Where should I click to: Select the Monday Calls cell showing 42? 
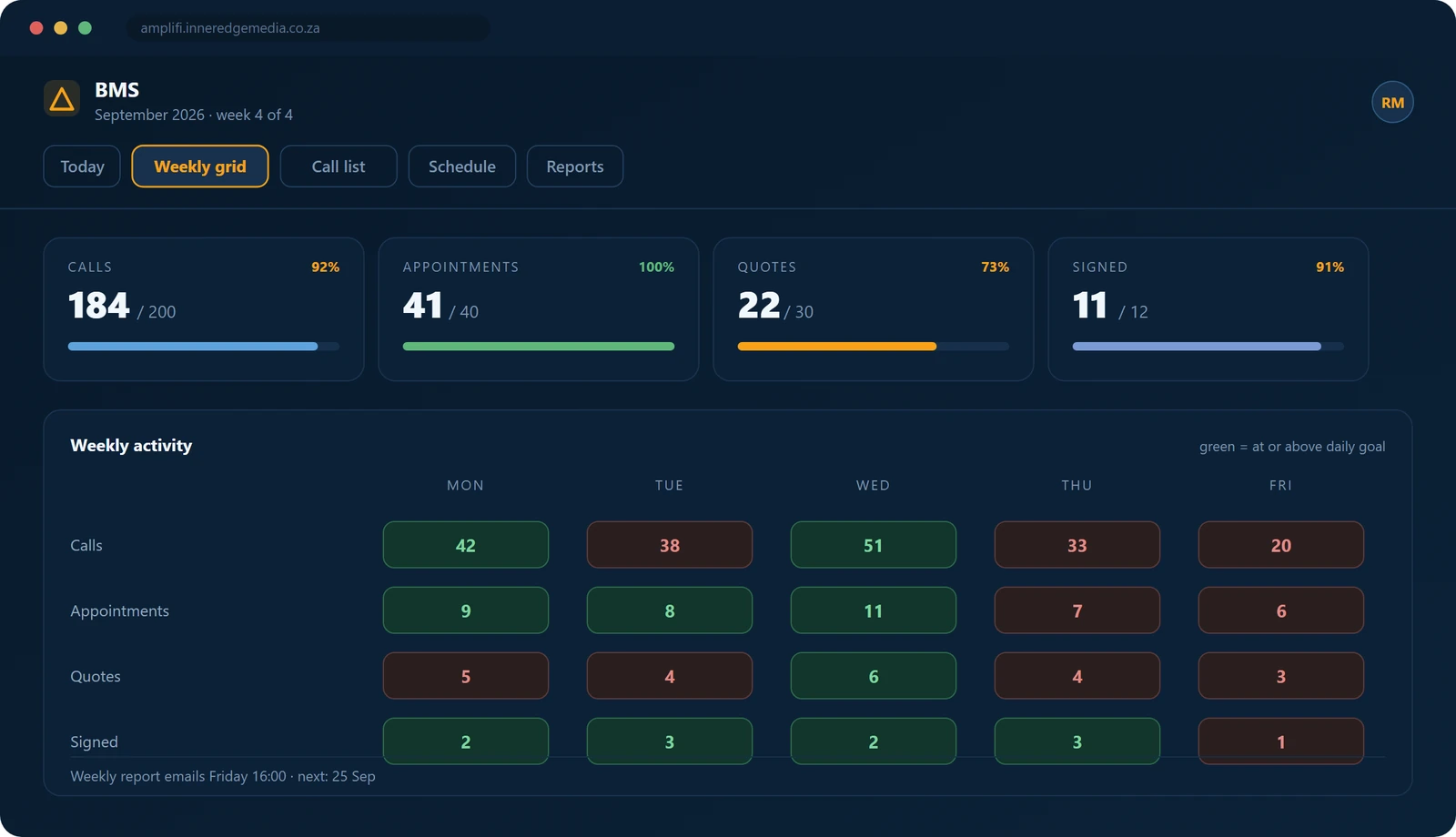click(x=466, y=545)
